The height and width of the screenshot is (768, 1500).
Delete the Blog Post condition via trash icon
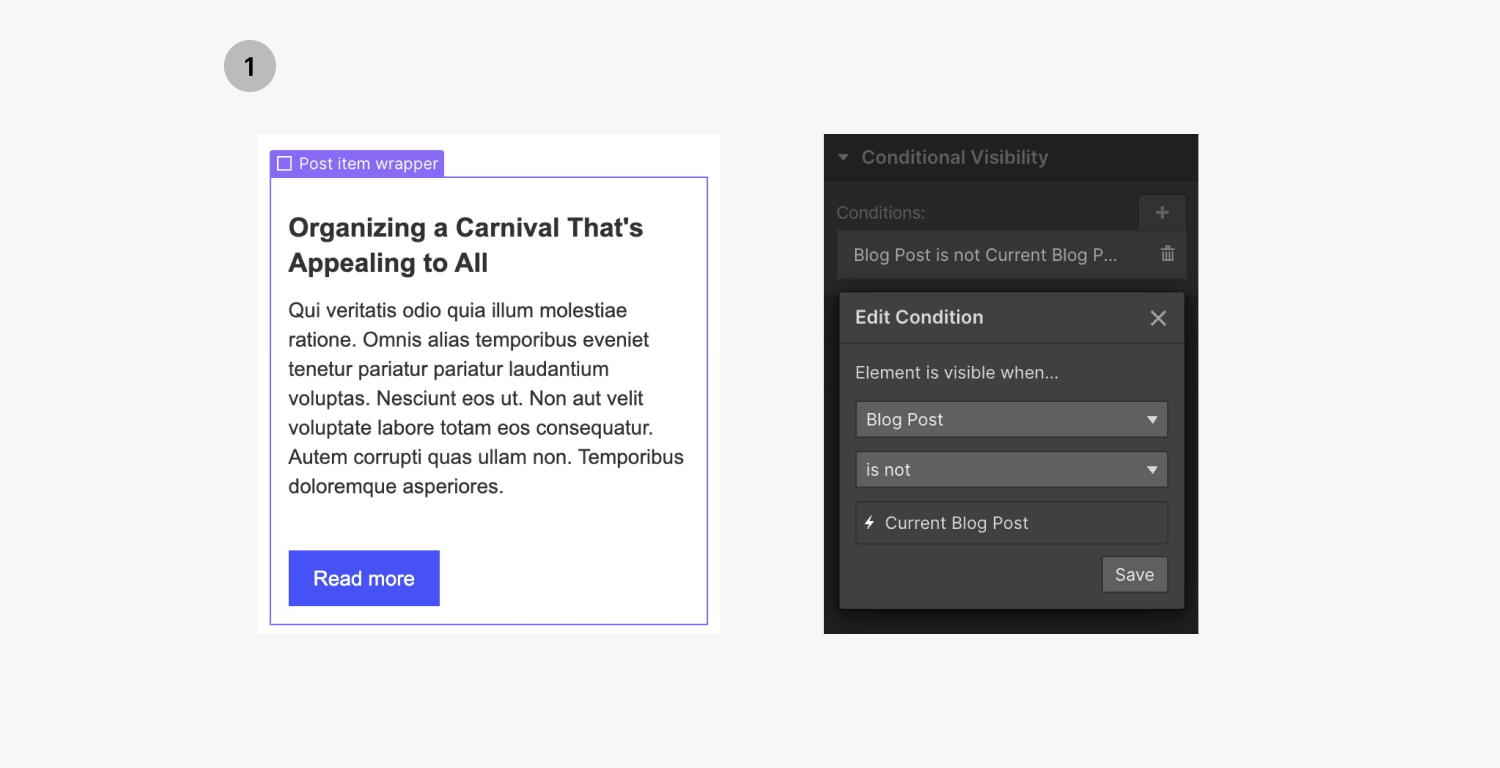pos(1167,254)
